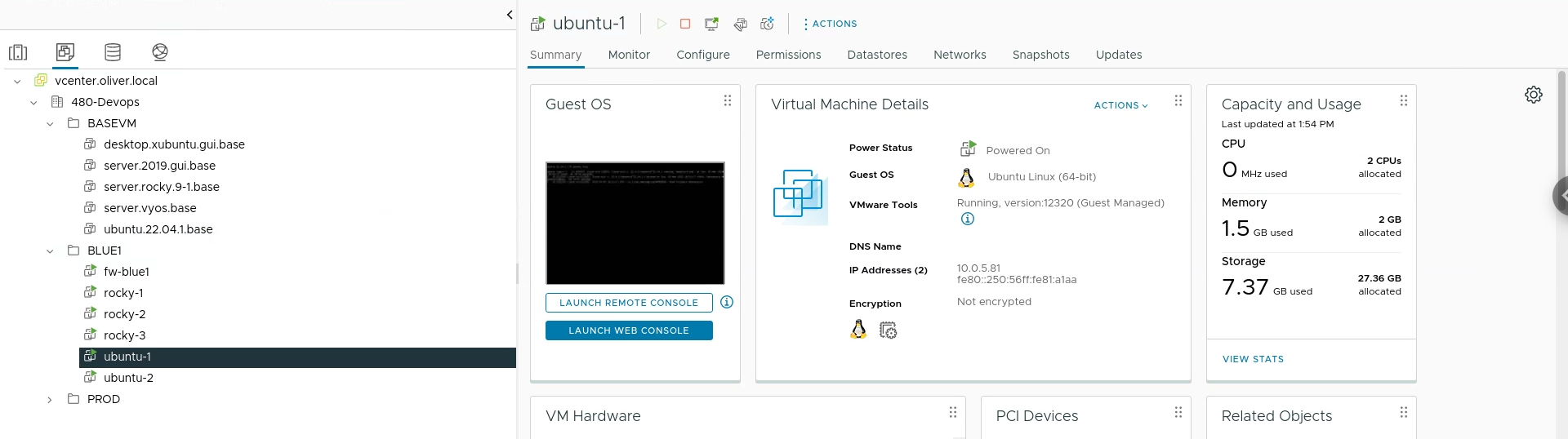This screenshot has width=1568, height=439.
Task: Click the right-edge slide-out panel handle
Action: (1561, 196)
